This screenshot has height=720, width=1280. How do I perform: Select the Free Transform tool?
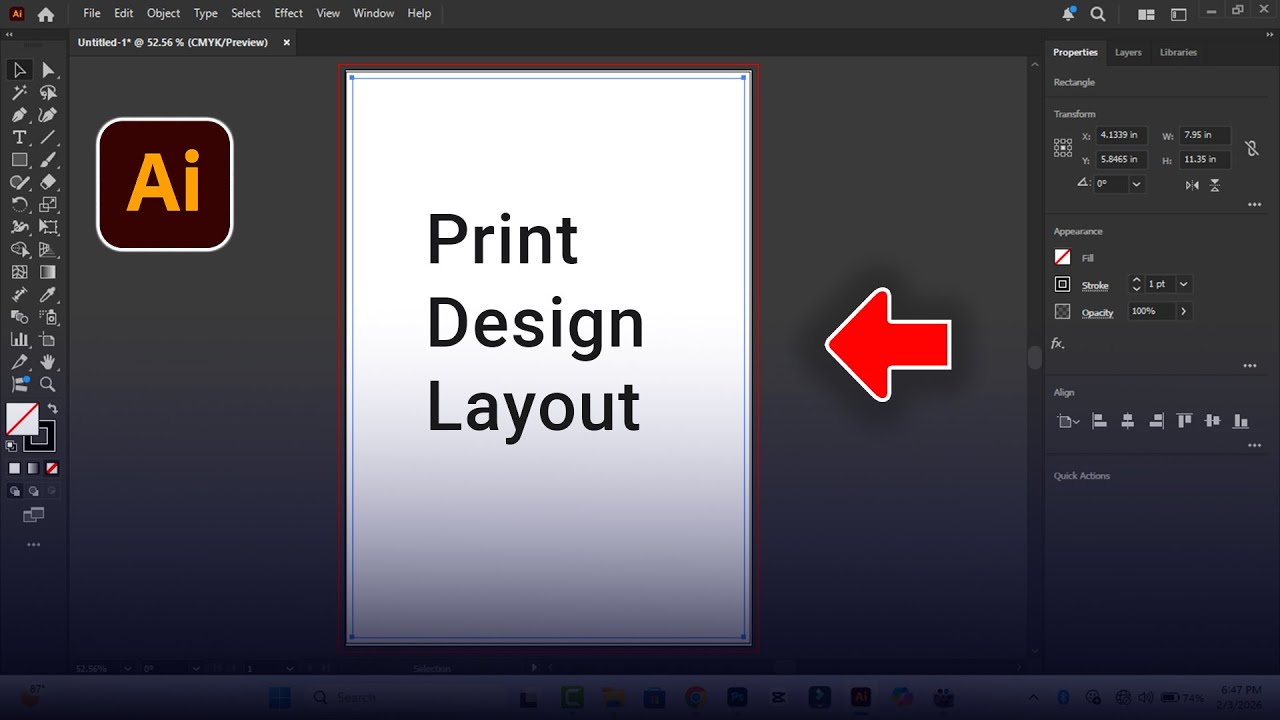[48, 227]
